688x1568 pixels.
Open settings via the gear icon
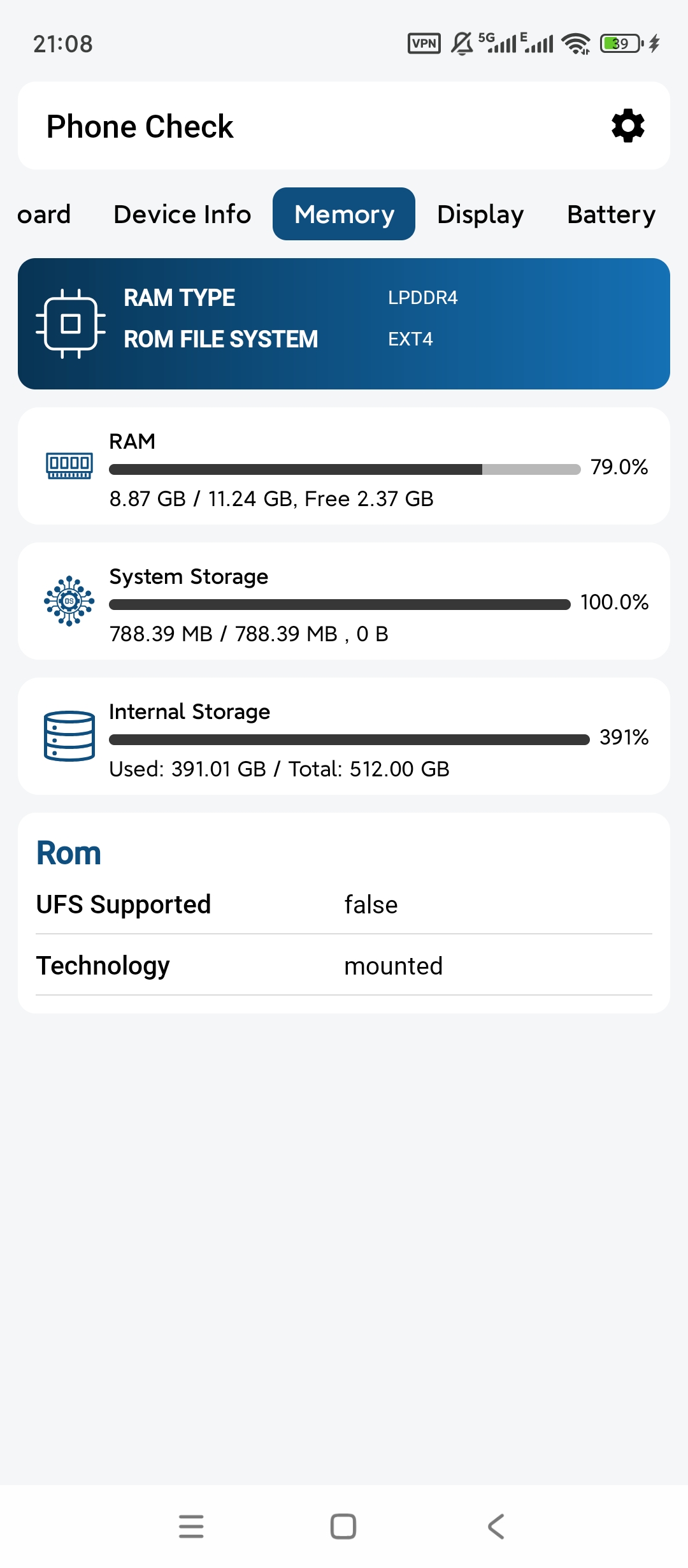628,126
